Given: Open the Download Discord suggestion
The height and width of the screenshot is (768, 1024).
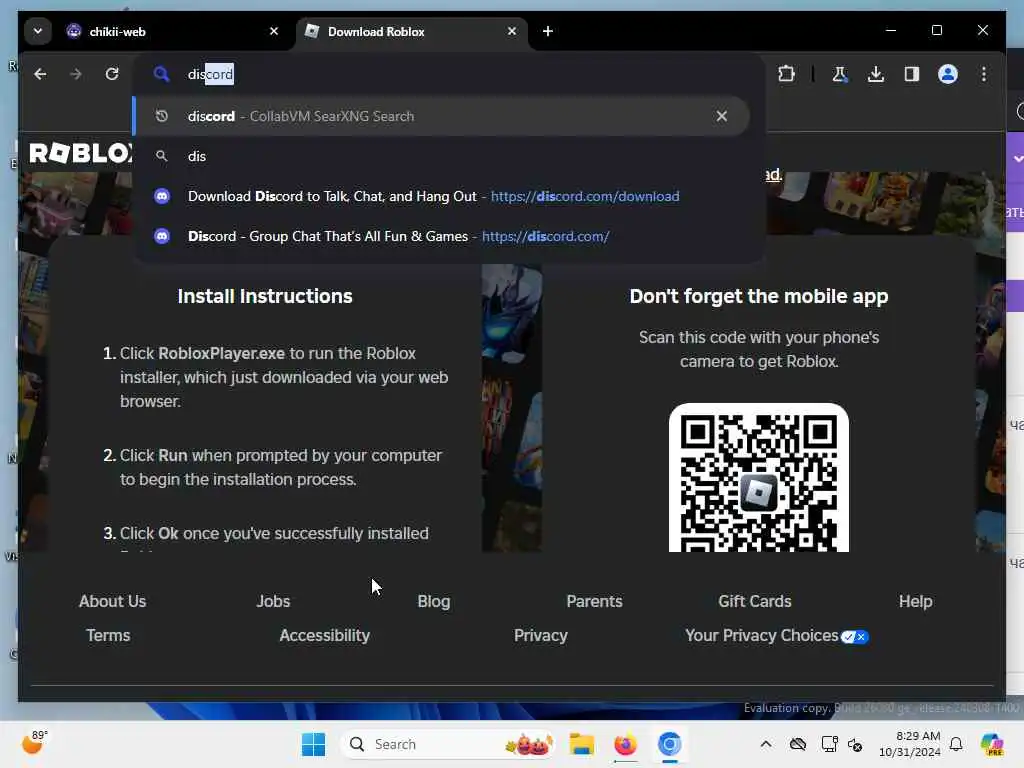Looking at the screenshot, I should tap(441, 196).
